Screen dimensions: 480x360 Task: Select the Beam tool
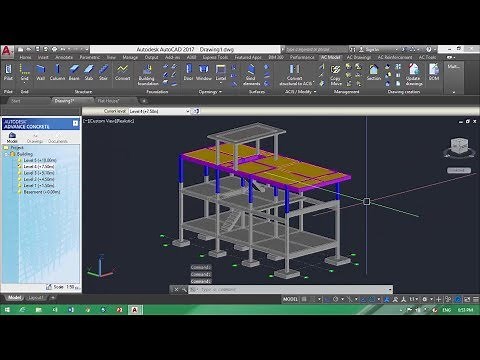pos(74,73)
